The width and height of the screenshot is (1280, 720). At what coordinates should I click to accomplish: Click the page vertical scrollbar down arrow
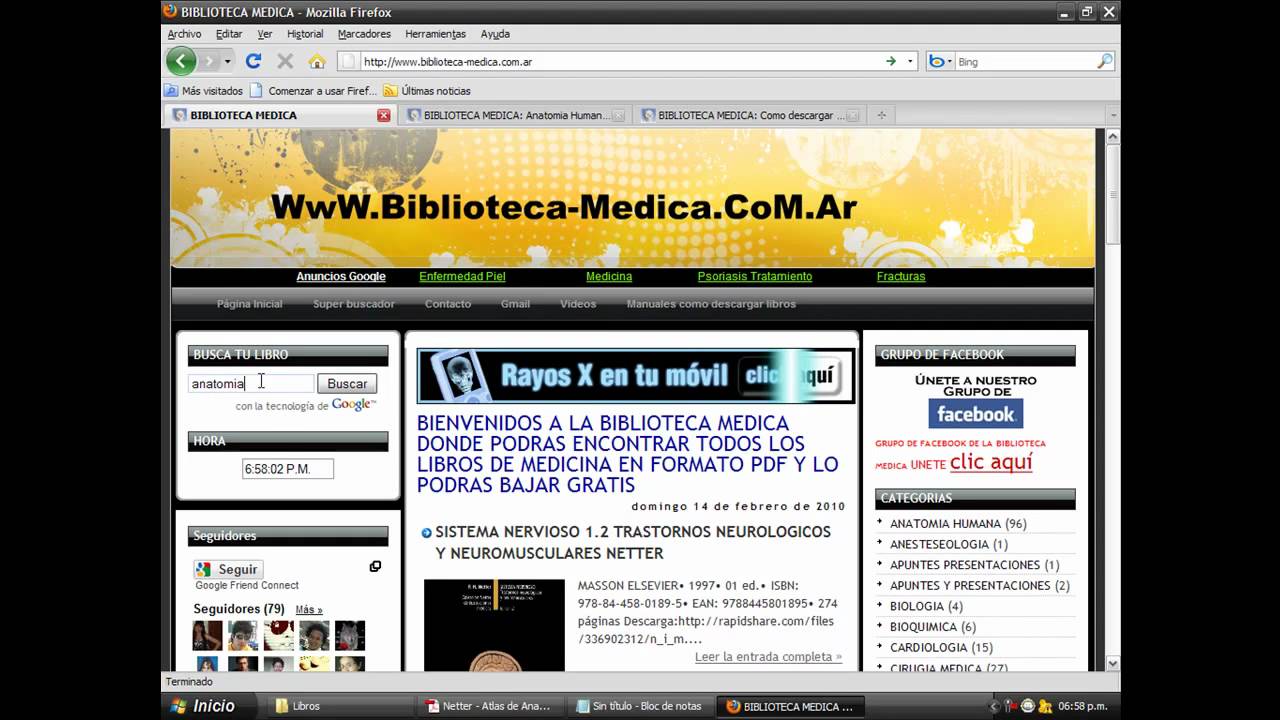coord(1112,664)
